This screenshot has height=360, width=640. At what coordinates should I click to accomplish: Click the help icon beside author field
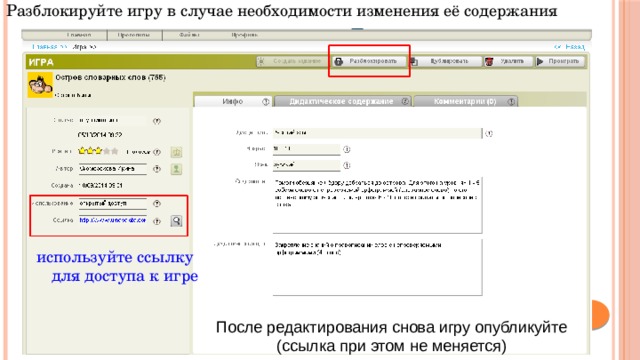click(157, 169)
